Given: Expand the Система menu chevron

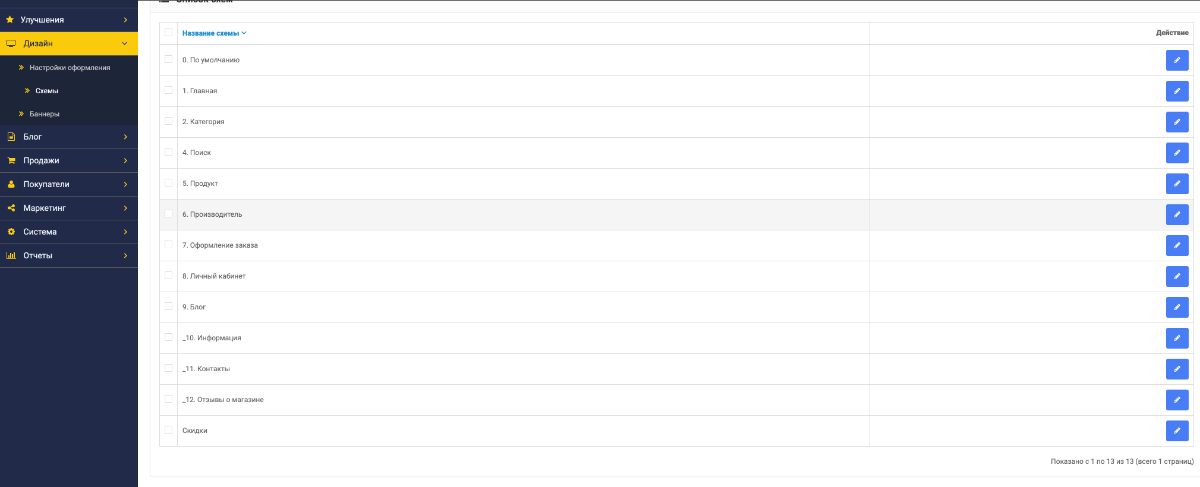Looking at the screenshot, I should 125,232.
